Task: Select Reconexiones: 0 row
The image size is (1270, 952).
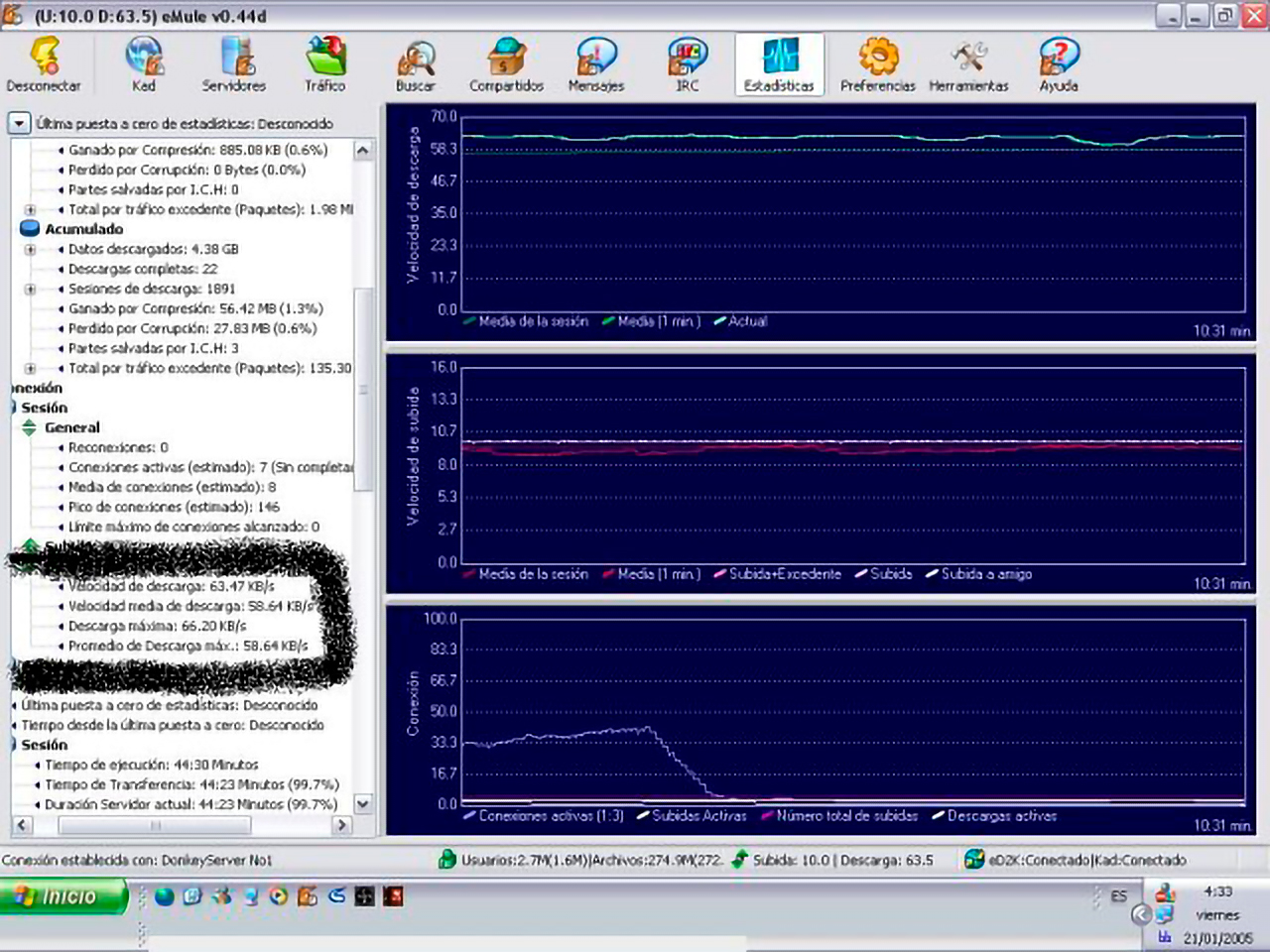Action: [x=118, y=447]
